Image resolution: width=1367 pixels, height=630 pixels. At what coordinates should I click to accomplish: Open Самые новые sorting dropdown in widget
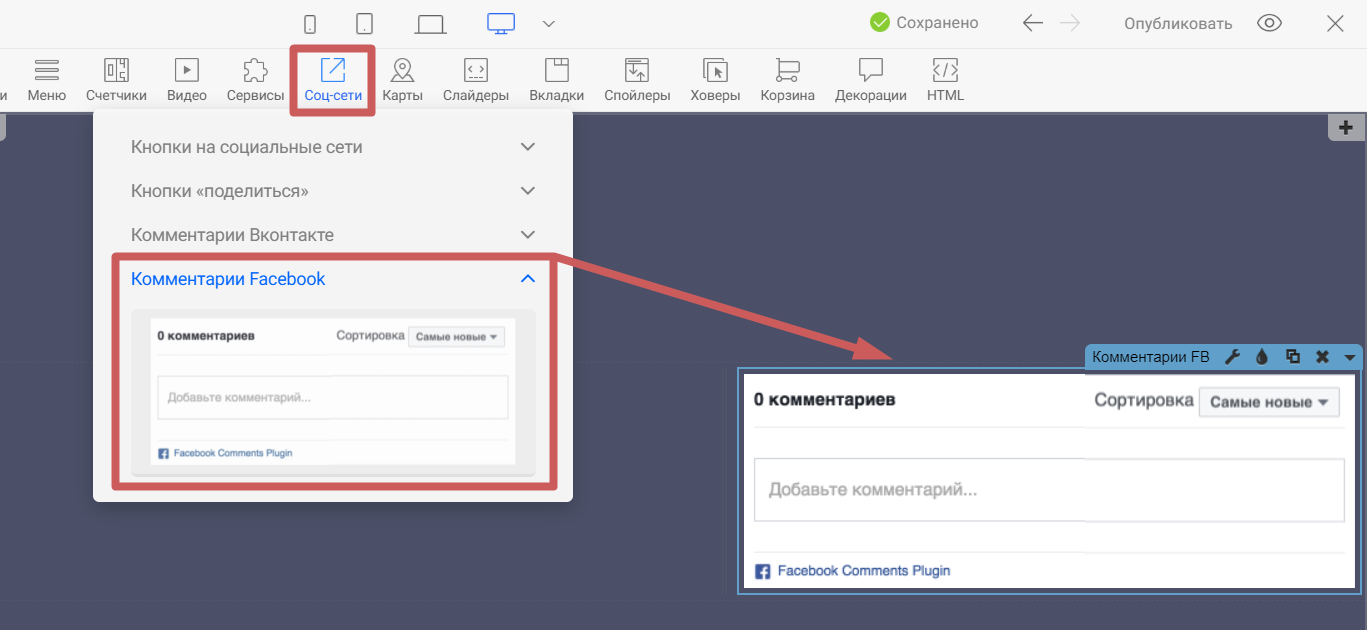[1268, 402]
